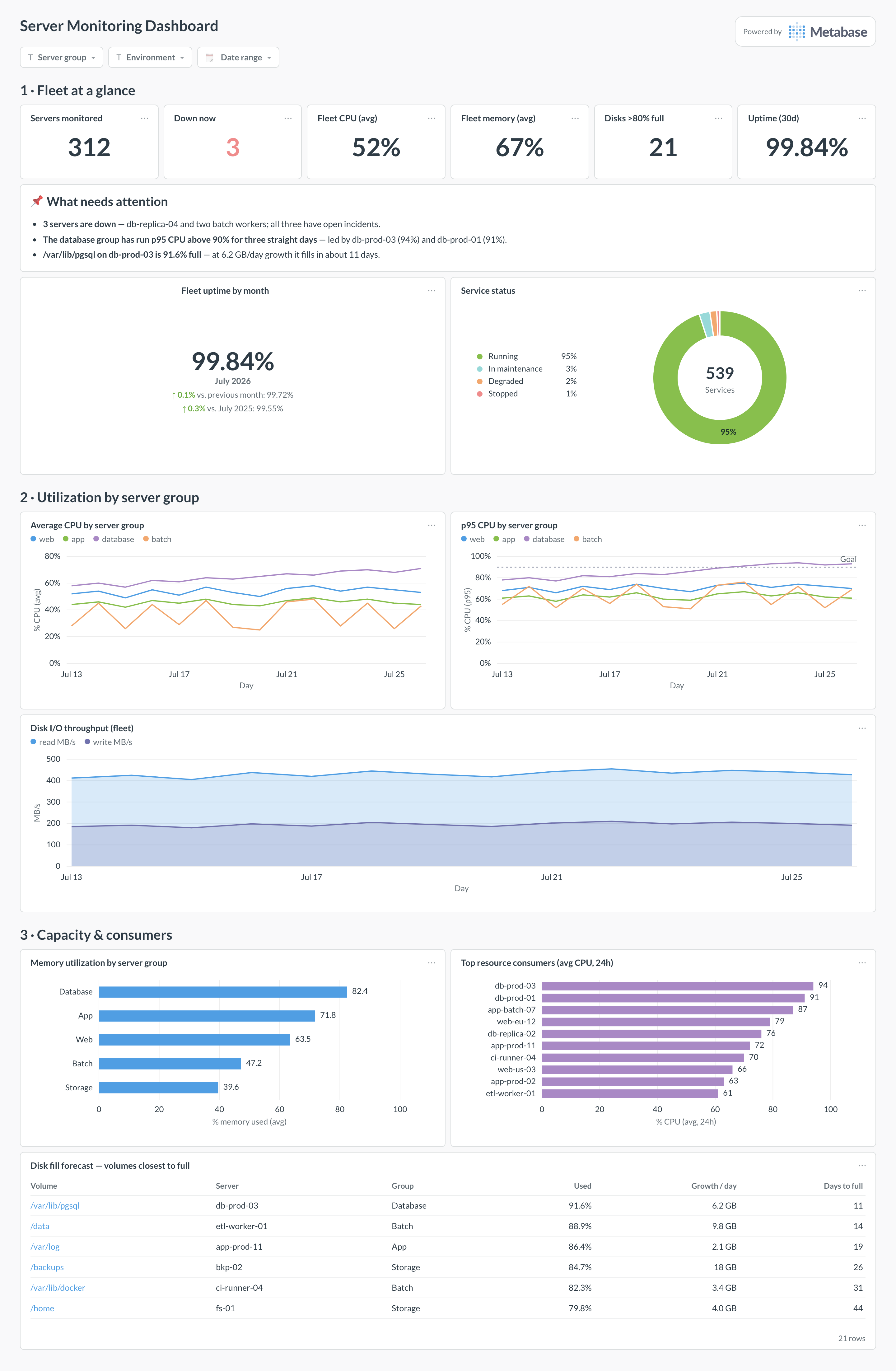Screen dimensions: 896x1371
Task: Click the Metabase logo badge
Action: click(805, 32)
